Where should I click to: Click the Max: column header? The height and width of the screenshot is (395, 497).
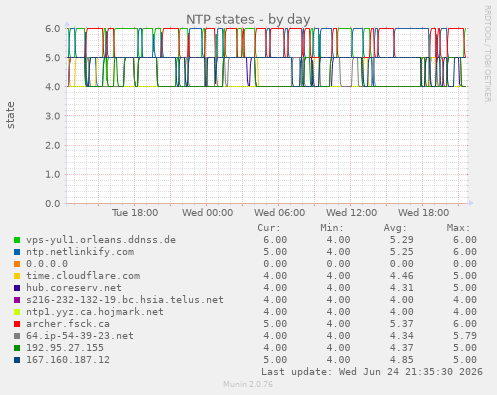pyautogui.click(x=459, y=228)
